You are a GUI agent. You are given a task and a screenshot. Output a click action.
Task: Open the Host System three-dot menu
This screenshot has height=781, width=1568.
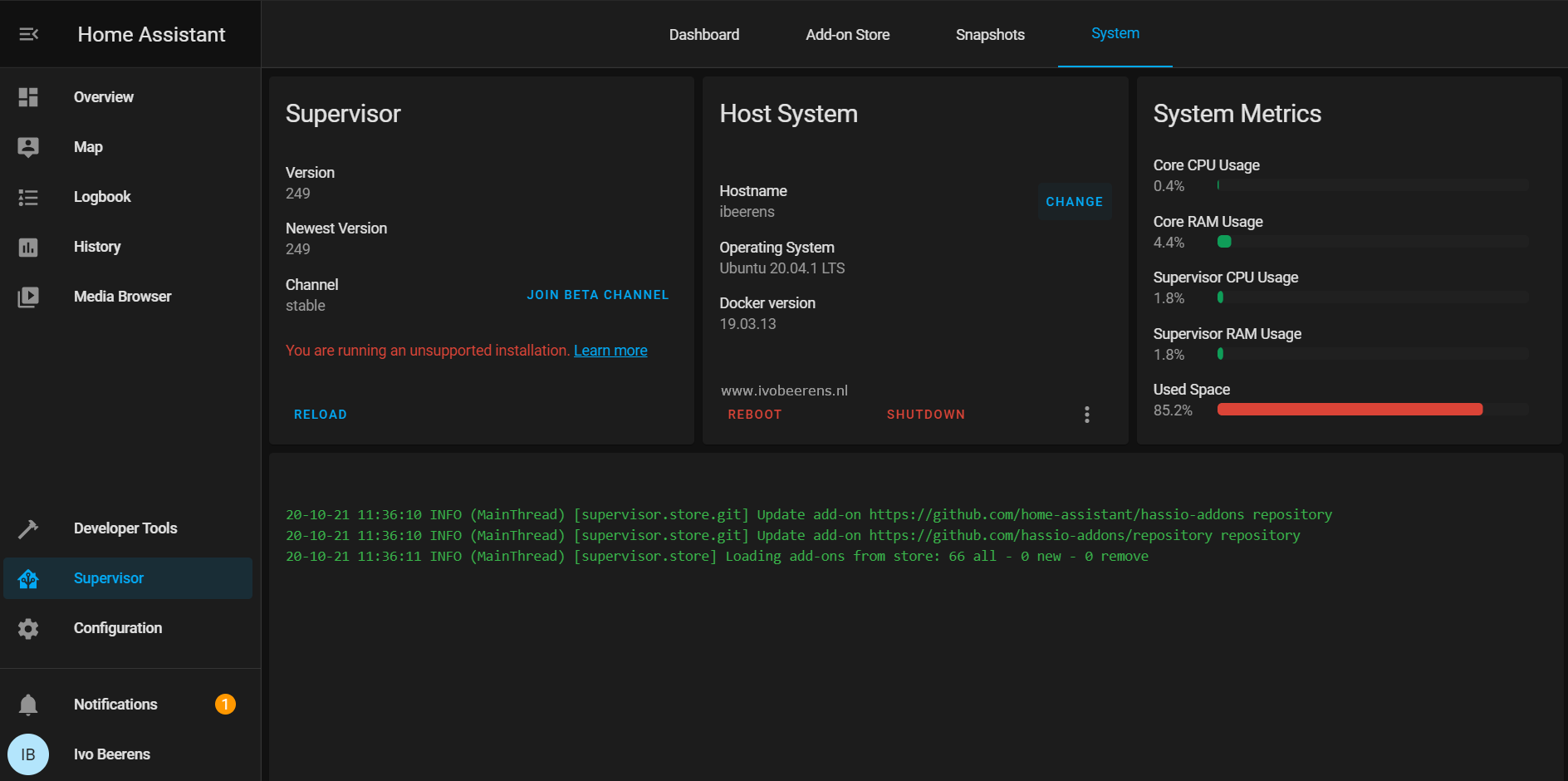(x=1086, y=415)
